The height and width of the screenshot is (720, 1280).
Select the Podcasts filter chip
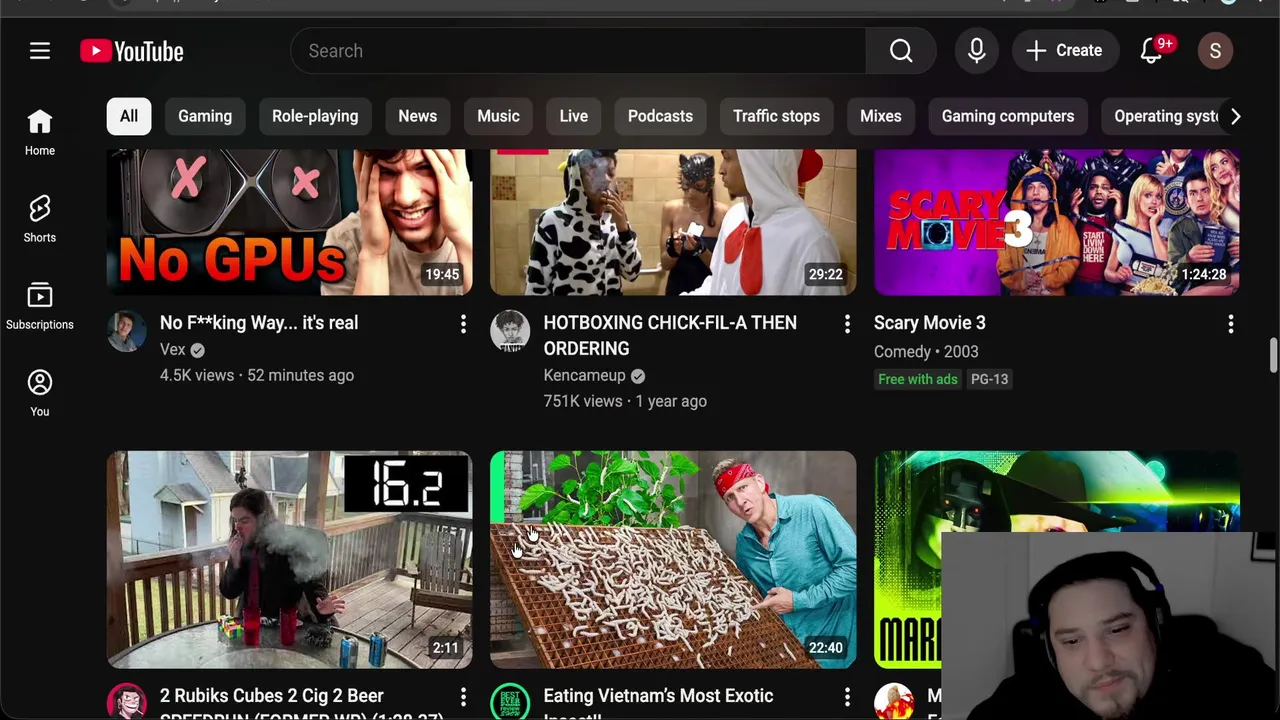660,116
